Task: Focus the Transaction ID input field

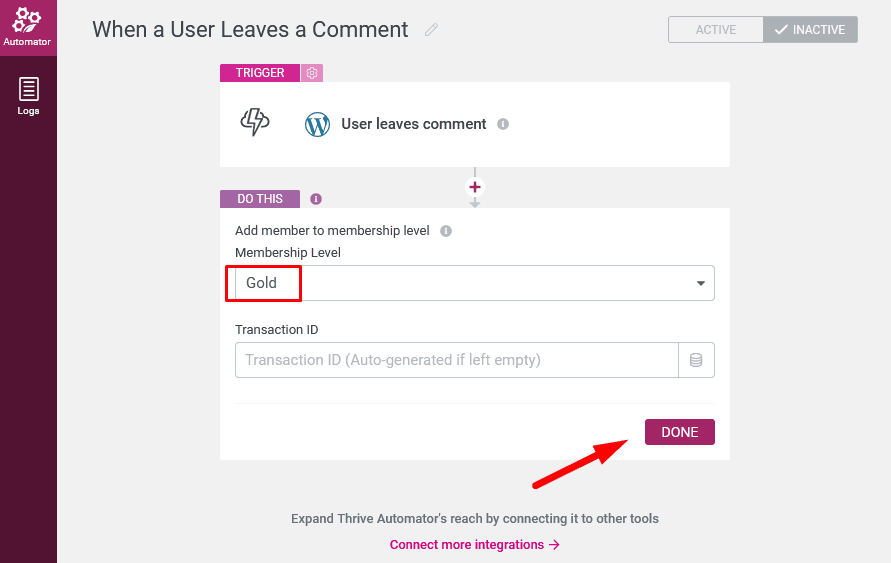Action: coord(457,360)
